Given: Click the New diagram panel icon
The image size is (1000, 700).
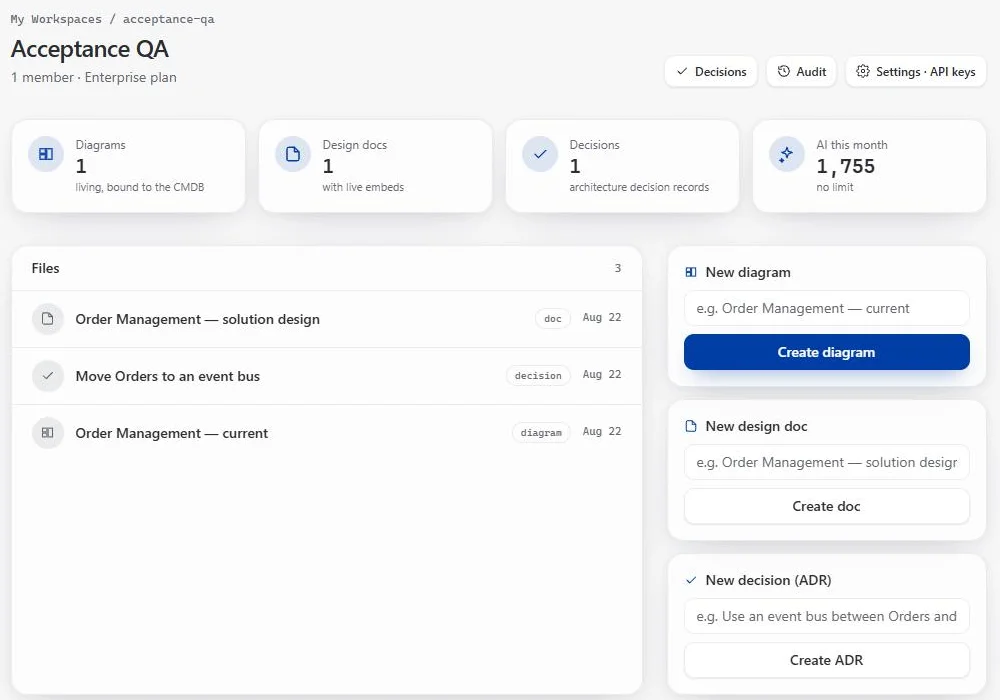Looking at the screenshot, I should (x=691, y=272).
